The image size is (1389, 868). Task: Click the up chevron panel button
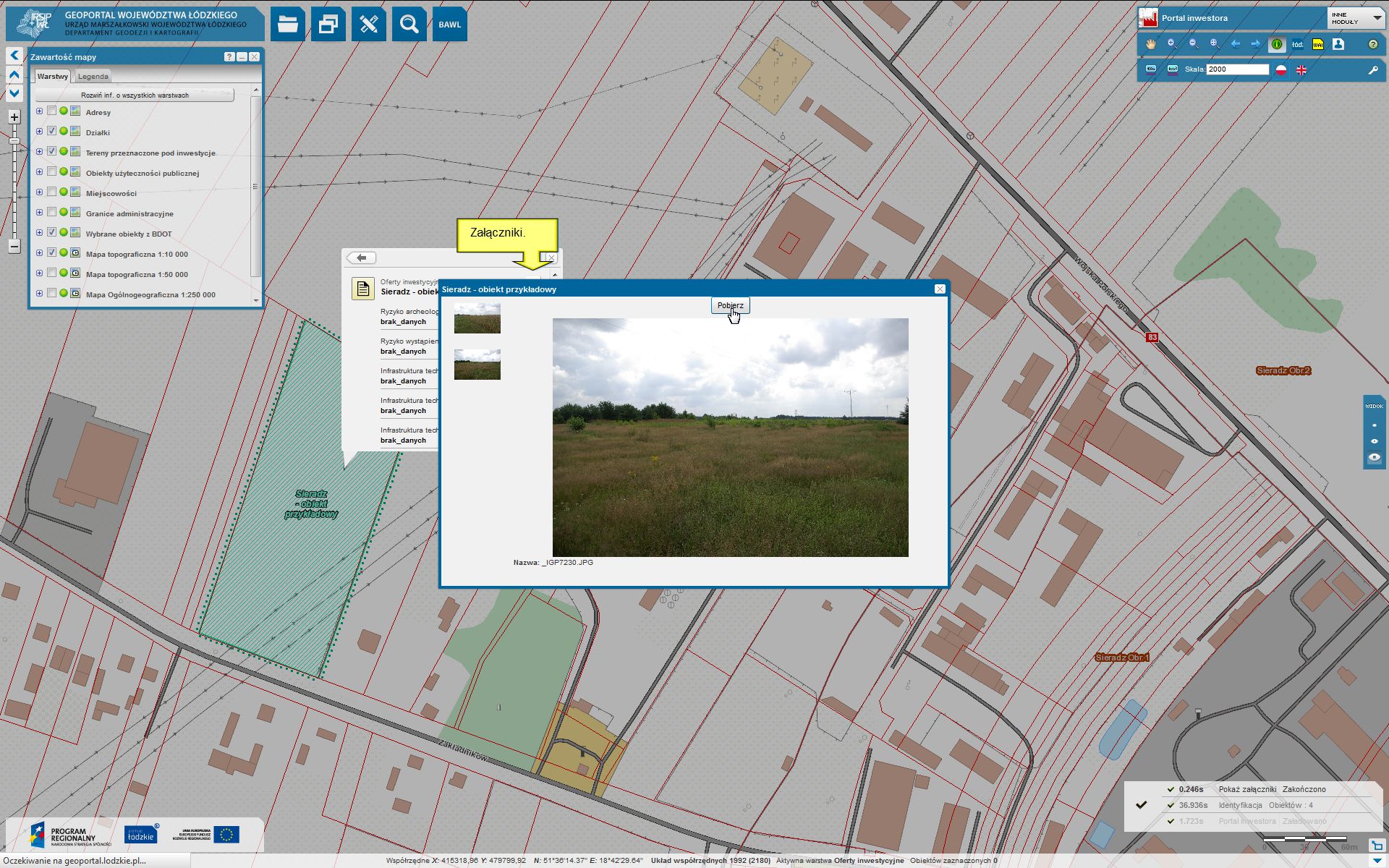coord(14,75)
